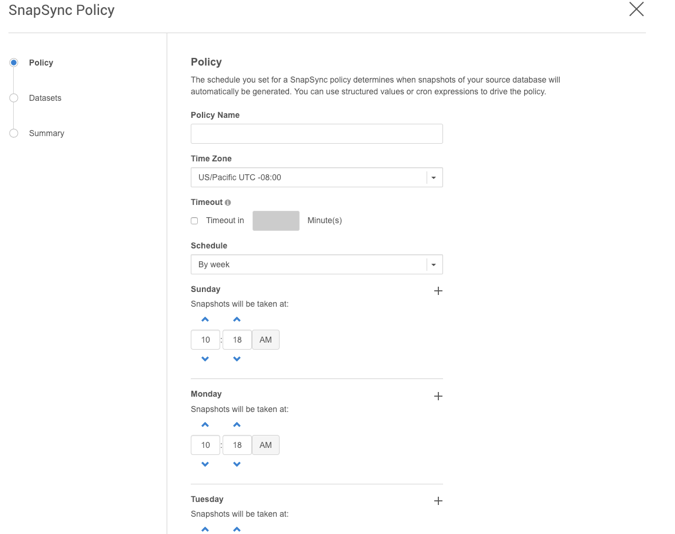Toggle Monday AM/PM button
Viewport: 675px width, 534px height.
coord(266,445)
